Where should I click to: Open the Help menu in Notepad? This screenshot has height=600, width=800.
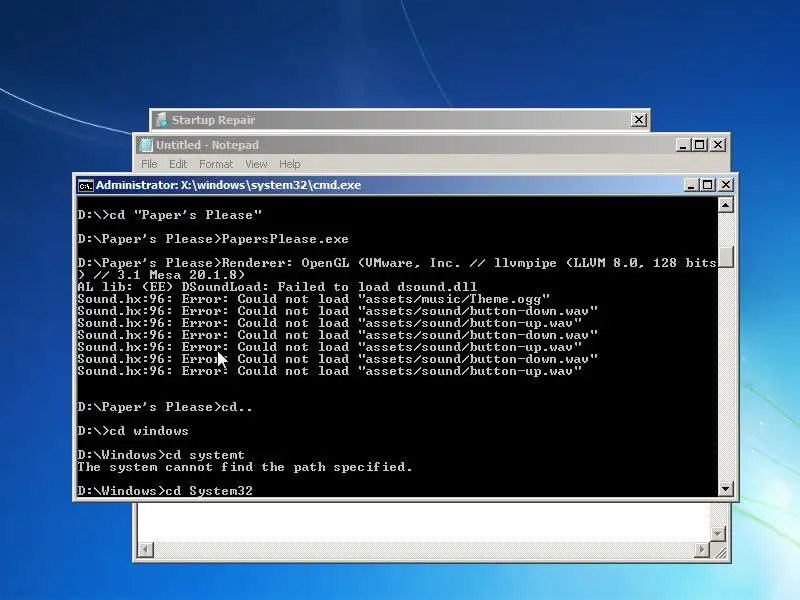[289, 164]
